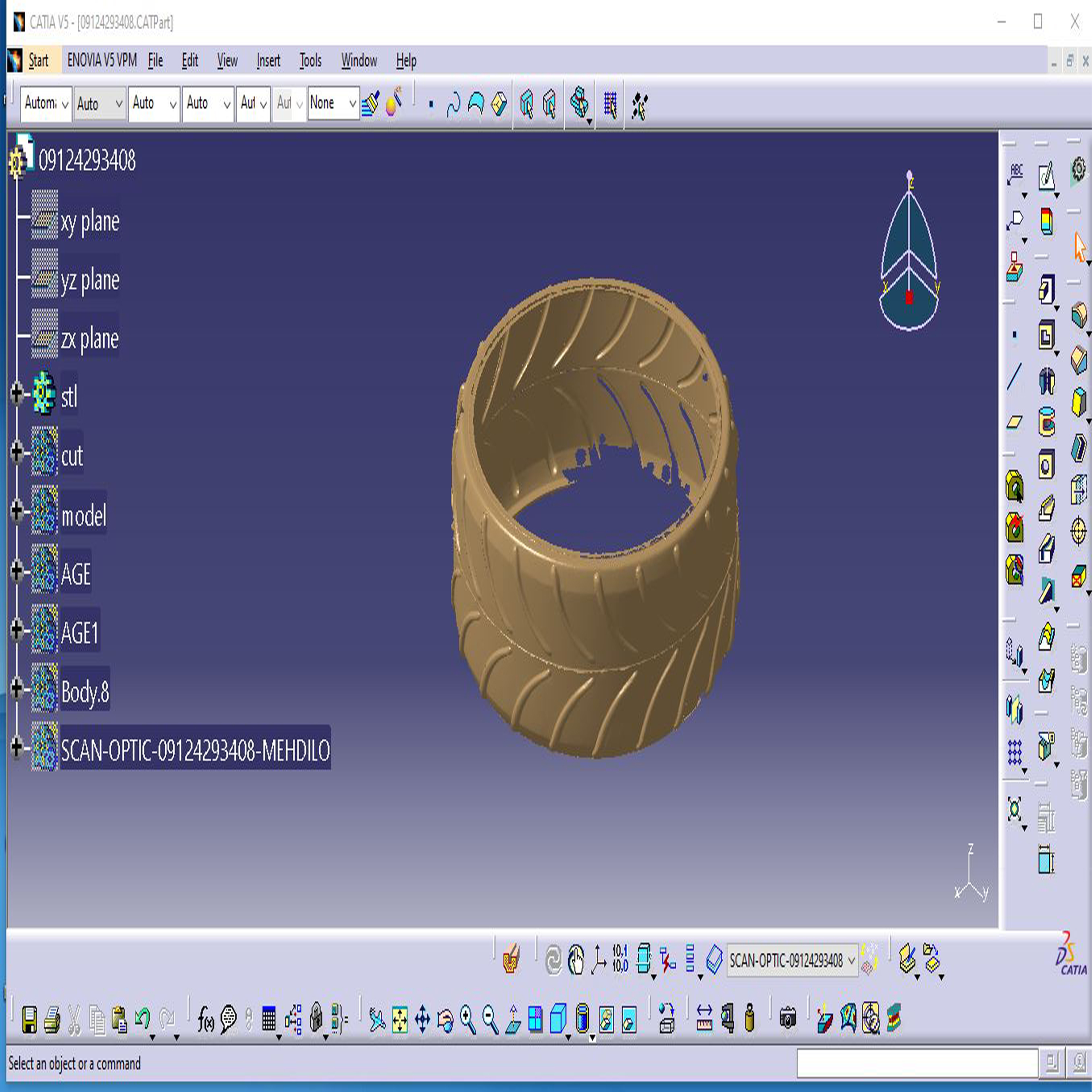Select the Line tool in right toolbar
The width and height of the screenshot is (1092, 1092).
pos(1015,376)
